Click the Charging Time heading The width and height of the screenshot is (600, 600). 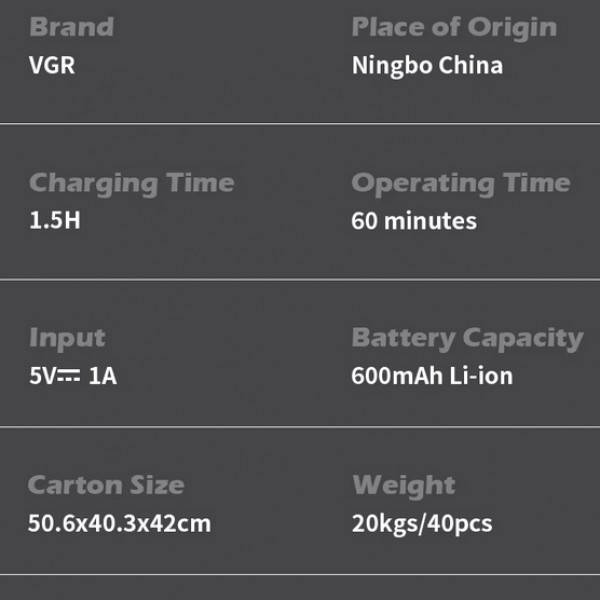click(x=132, y=184)
